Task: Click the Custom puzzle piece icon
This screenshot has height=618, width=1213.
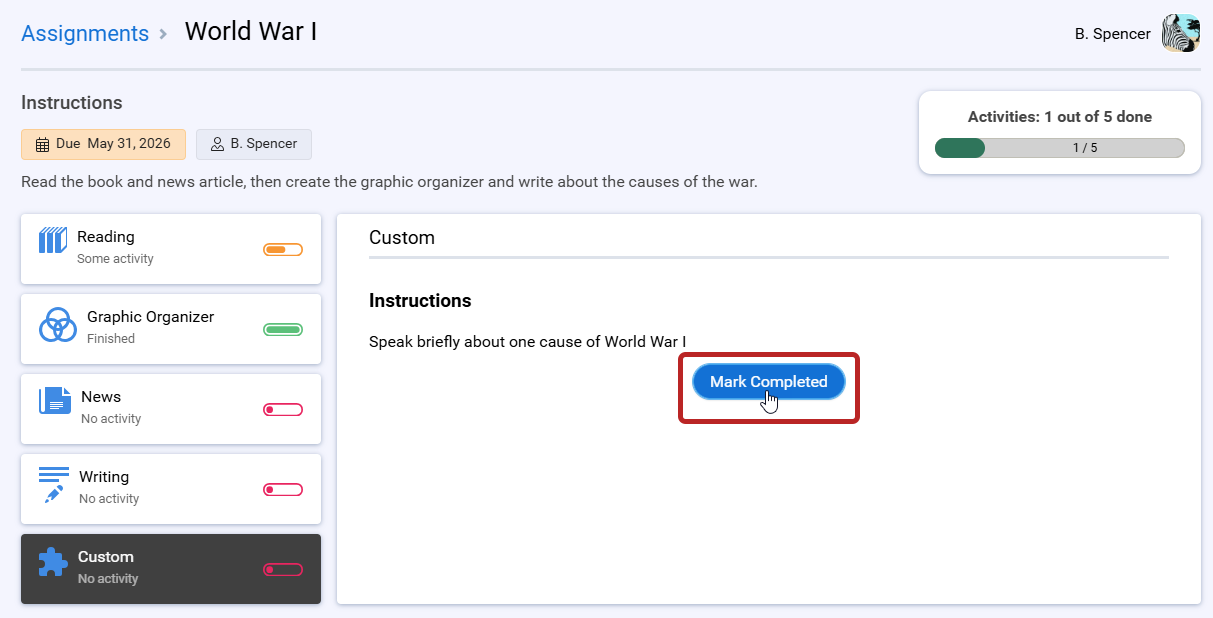Action: coord(53,562)
